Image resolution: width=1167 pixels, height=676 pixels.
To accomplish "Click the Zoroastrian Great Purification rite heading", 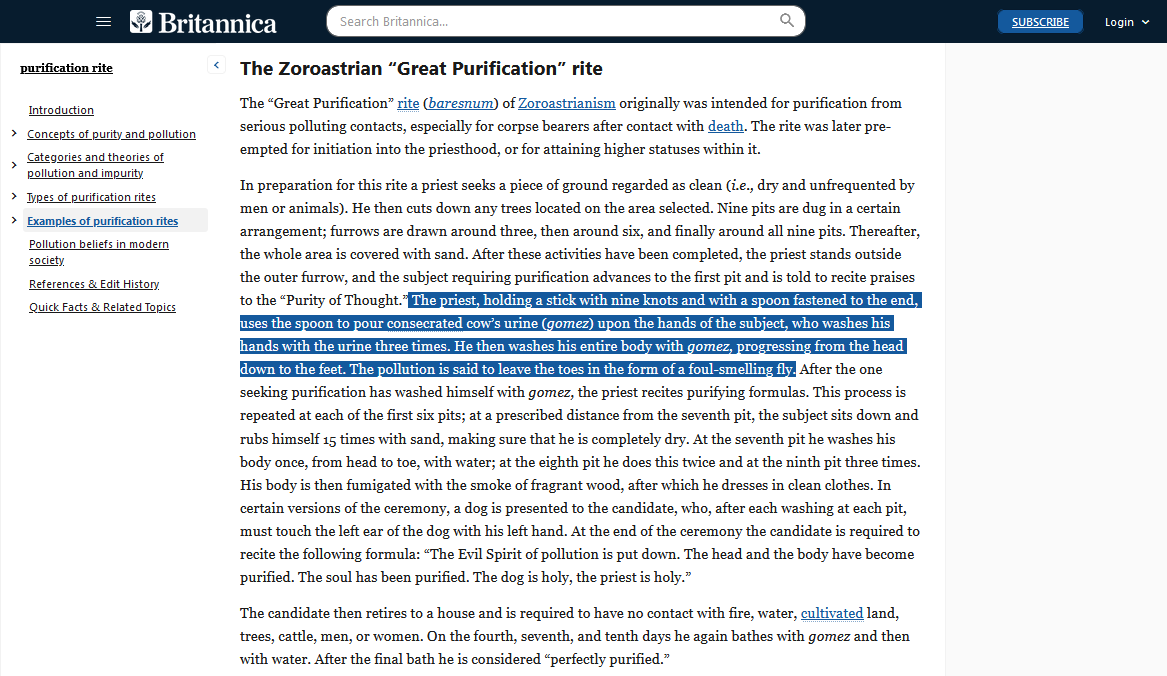I will (x=421, y=68).
